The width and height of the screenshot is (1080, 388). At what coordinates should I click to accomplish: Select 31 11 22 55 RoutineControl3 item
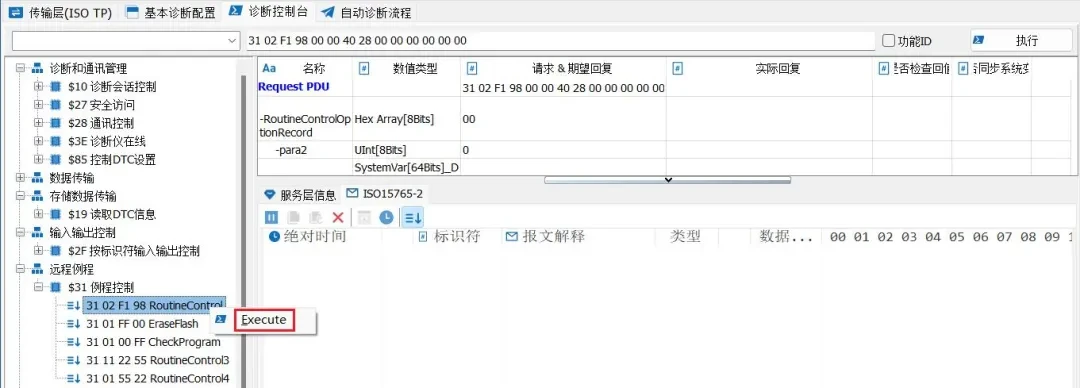158,360
